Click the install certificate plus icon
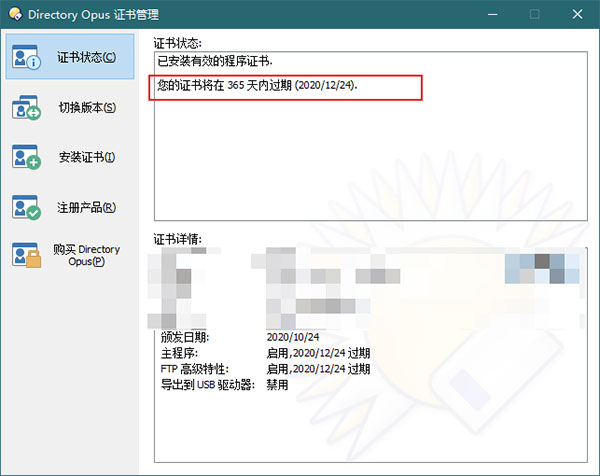Viewport: 600px width, 476px height. (26, 157)
